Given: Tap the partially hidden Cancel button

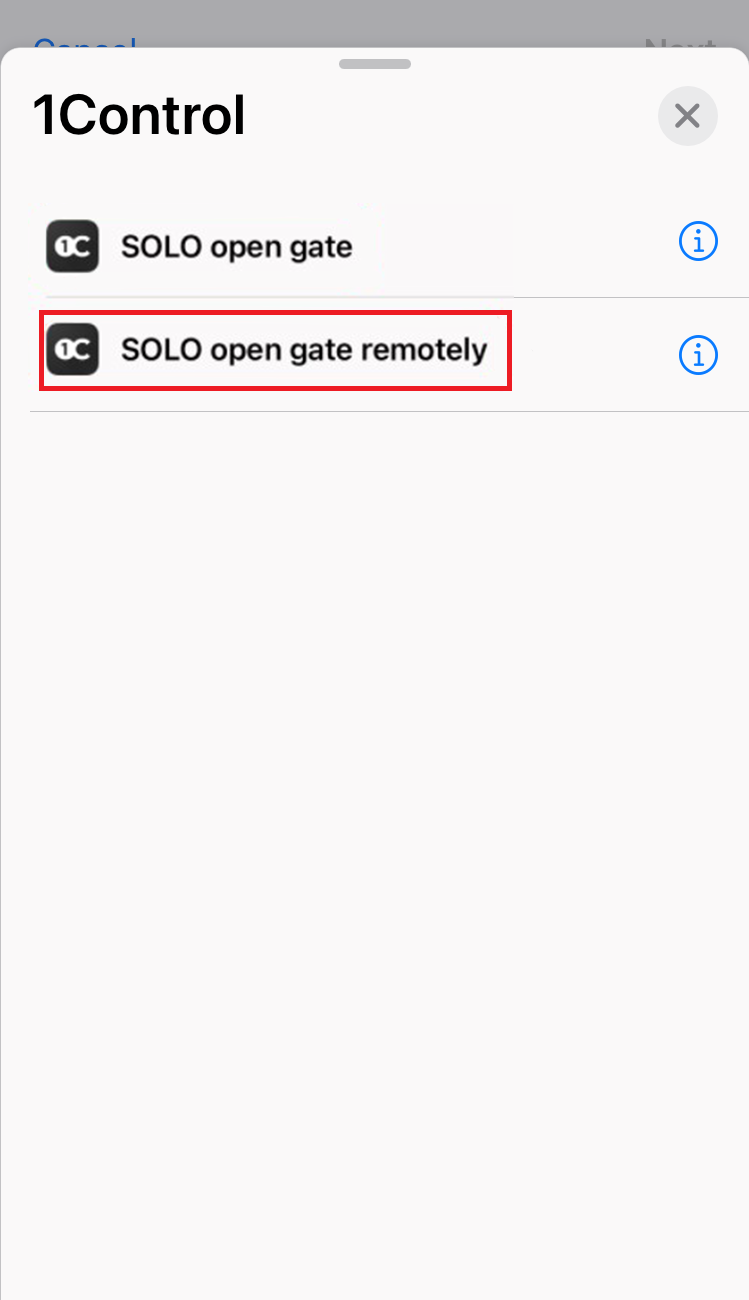Looking at the screenshot, I should click(84, 43).
